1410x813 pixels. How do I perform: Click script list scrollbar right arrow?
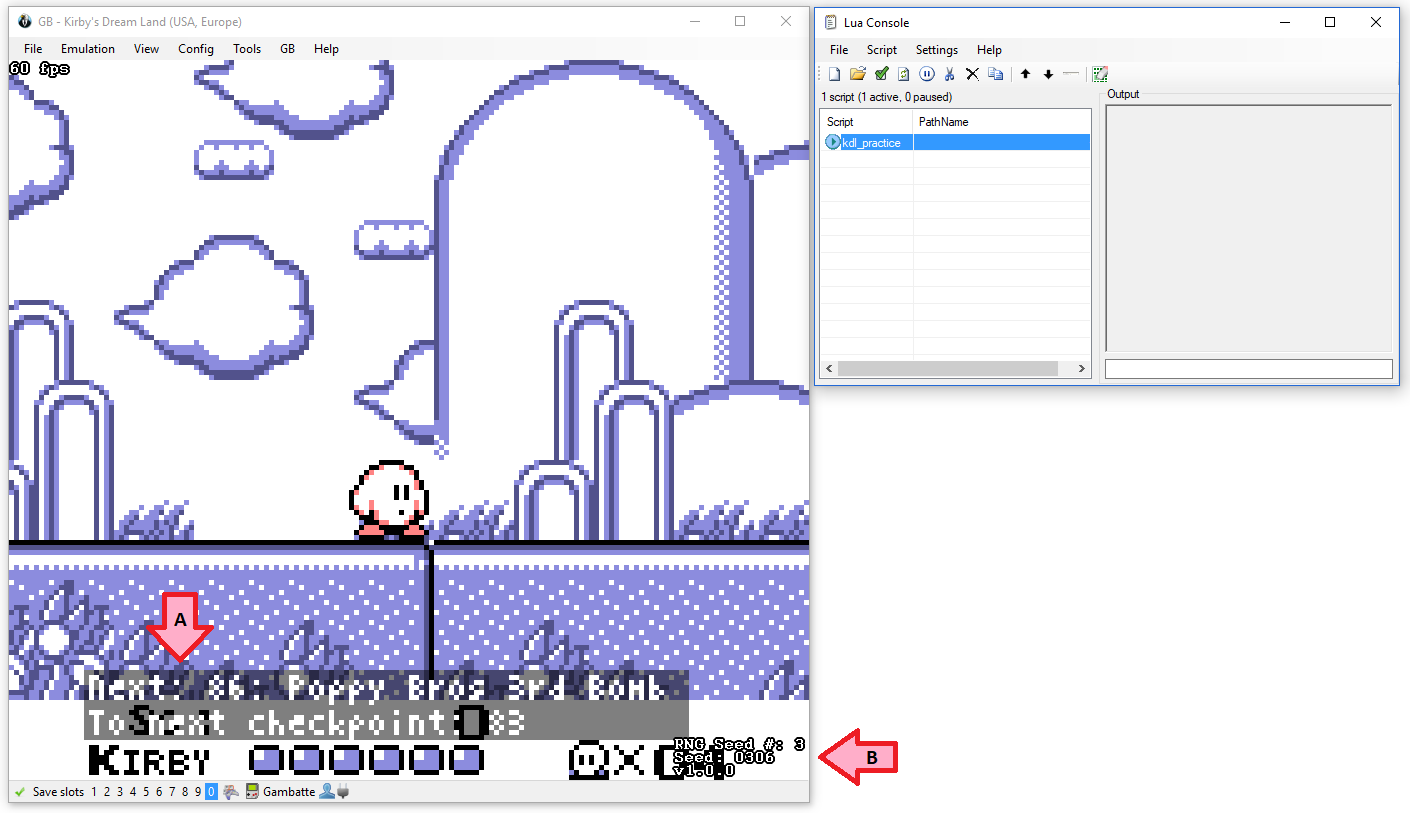pyautogui.click(x=1082, y=369)
